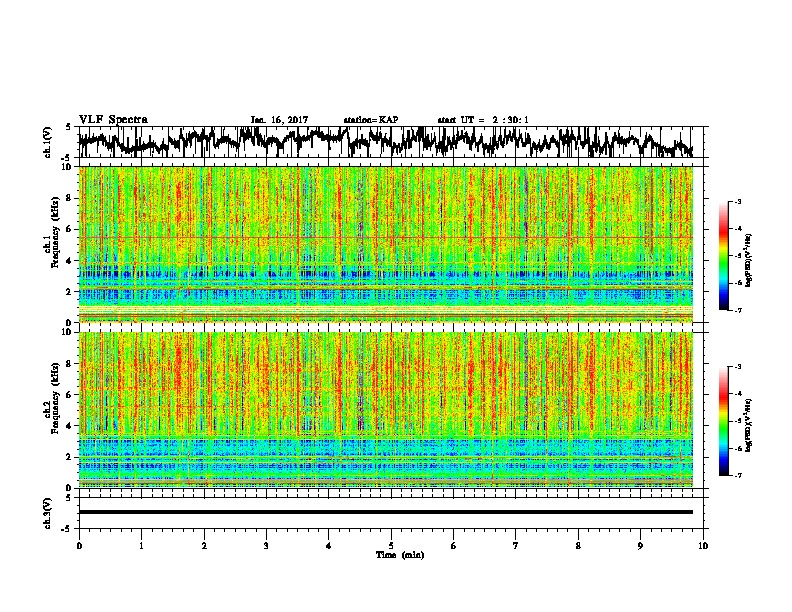Click the "start UT = 2 :30: 1" text
This screenshot has height=612, width=792.
point(483,120)
